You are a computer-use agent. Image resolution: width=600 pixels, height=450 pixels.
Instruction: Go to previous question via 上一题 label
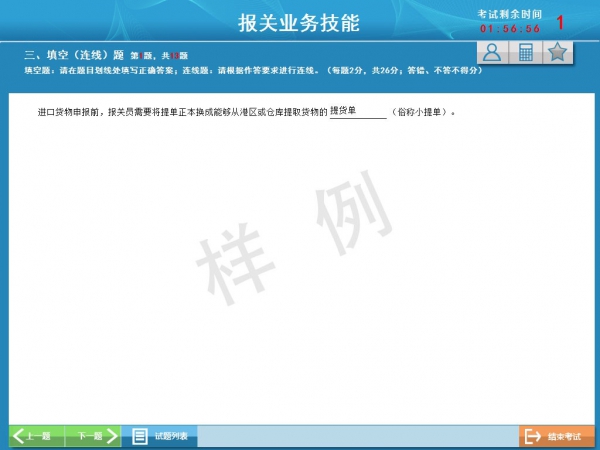38,436
